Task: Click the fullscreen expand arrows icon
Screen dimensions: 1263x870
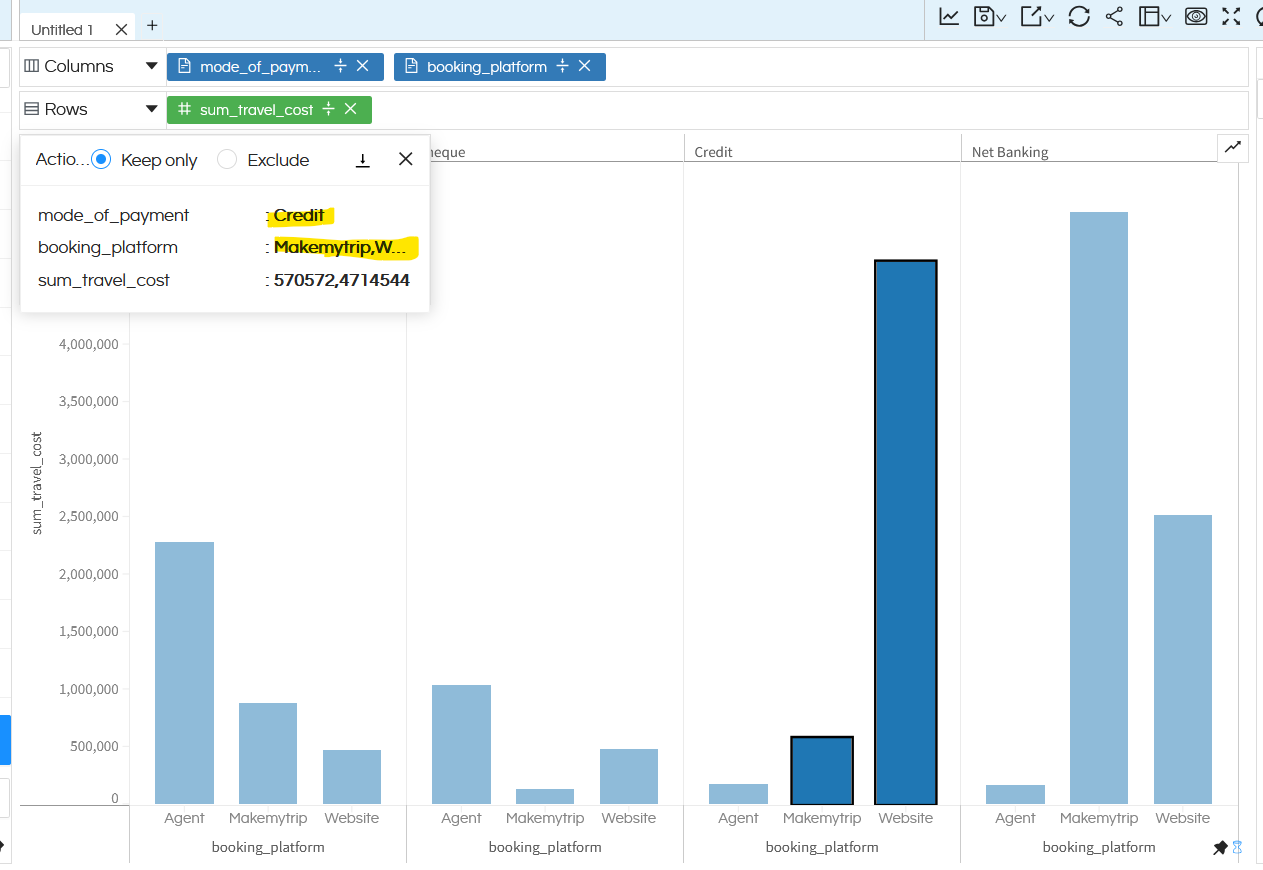Action: coord(1231,16)
